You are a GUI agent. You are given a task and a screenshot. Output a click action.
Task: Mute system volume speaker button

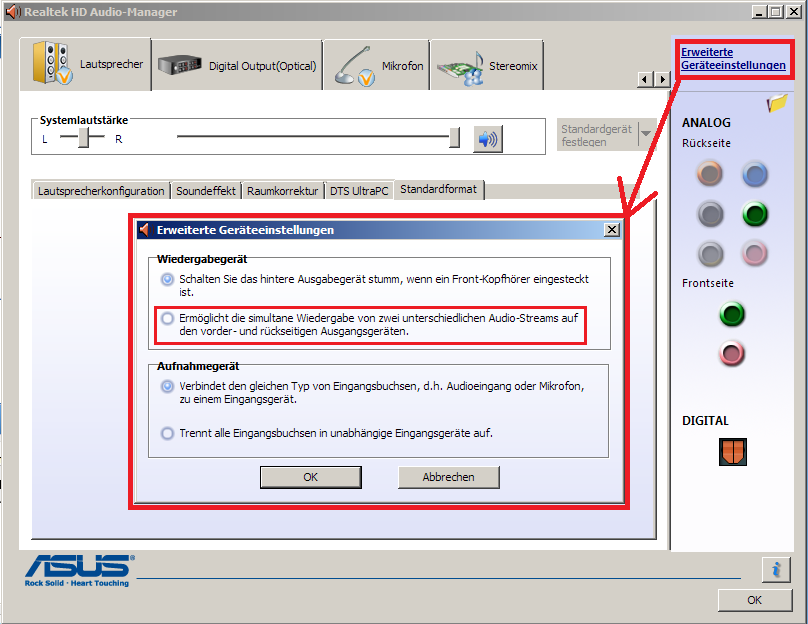487,139
